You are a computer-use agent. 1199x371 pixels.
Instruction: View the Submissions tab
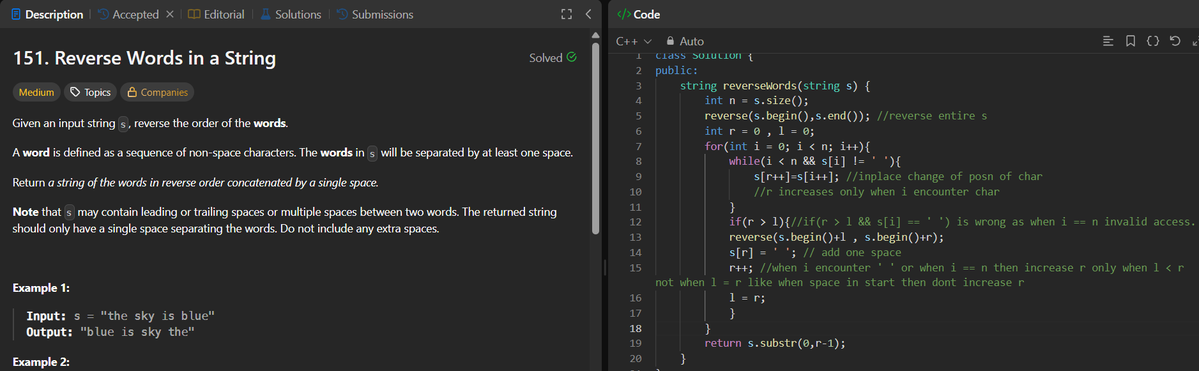click(375, 15)
